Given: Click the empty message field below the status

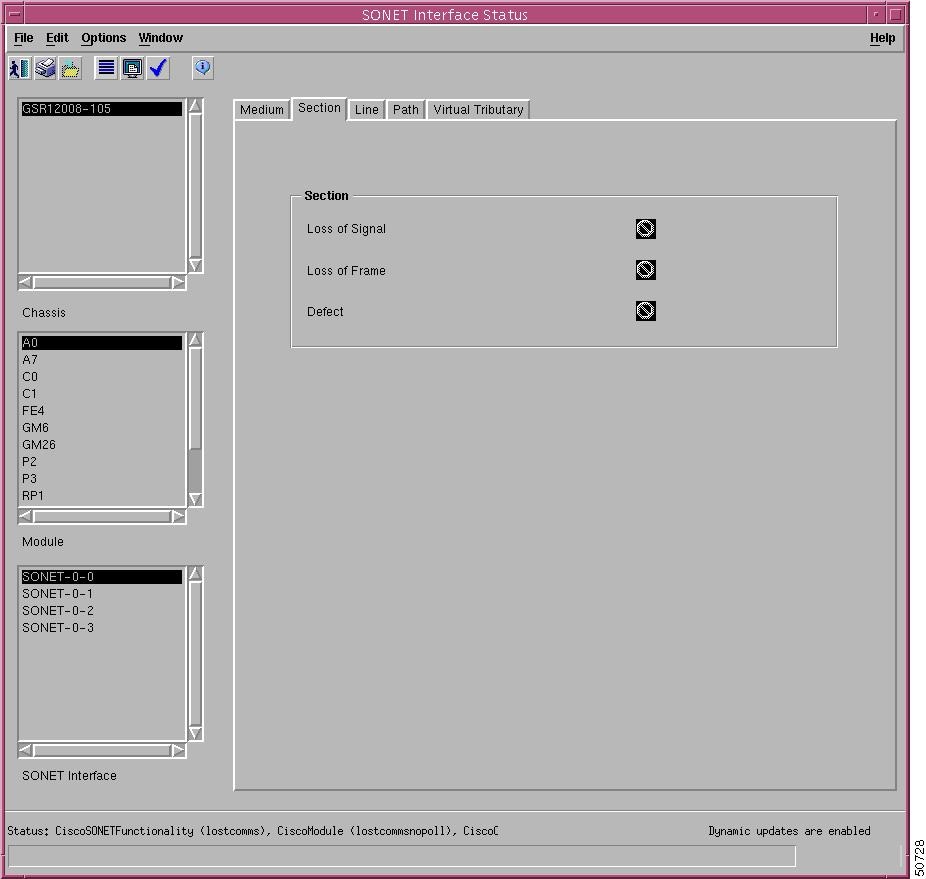Looking at the screenshot, I should [402, 856].
